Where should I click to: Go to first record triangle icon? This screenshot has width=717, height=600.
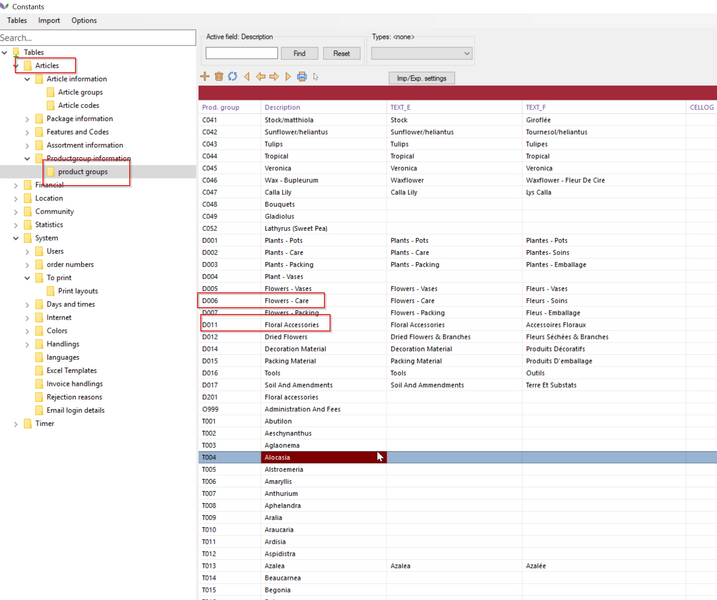click(x=247, y=77)
